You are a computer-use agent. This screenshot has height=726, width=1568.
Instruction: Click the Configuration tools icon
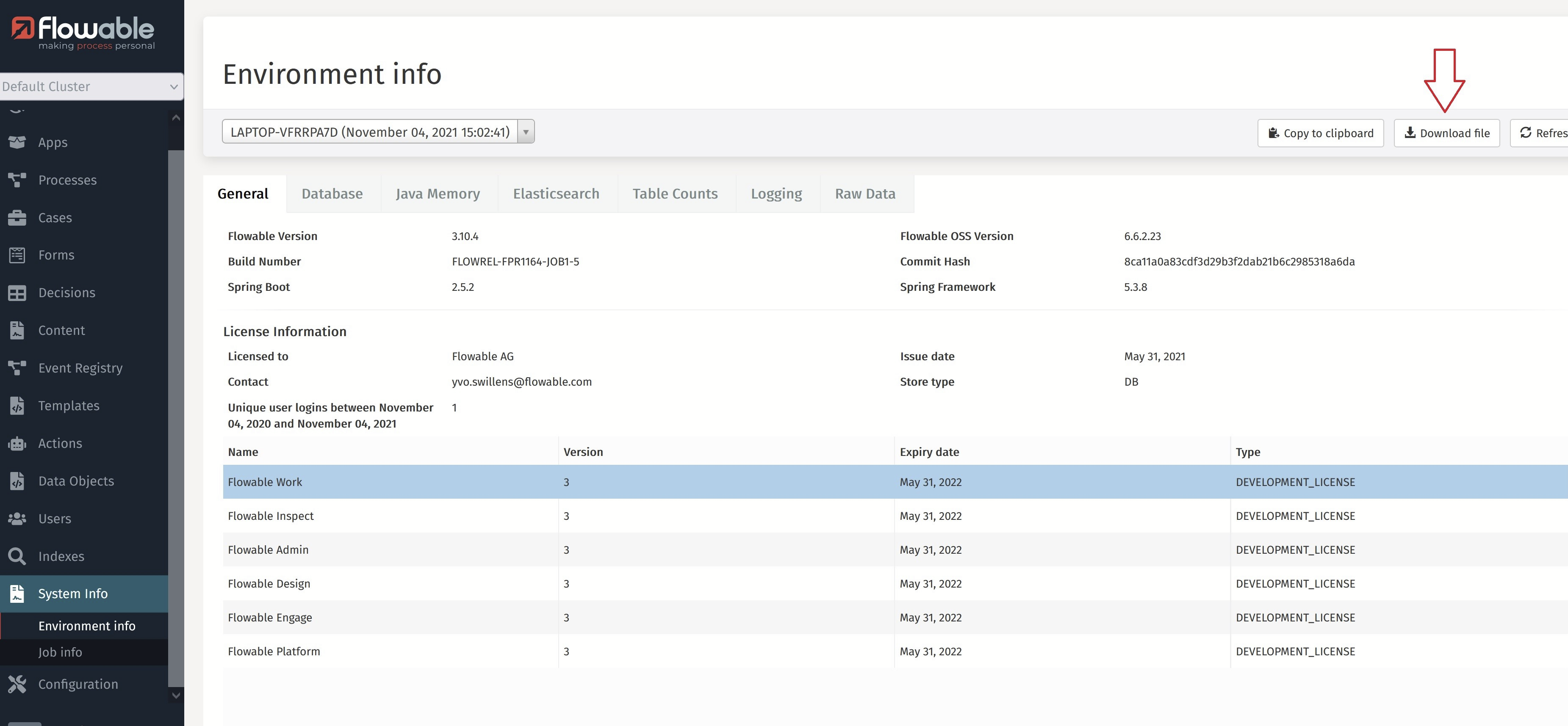[x=17, y=684]
